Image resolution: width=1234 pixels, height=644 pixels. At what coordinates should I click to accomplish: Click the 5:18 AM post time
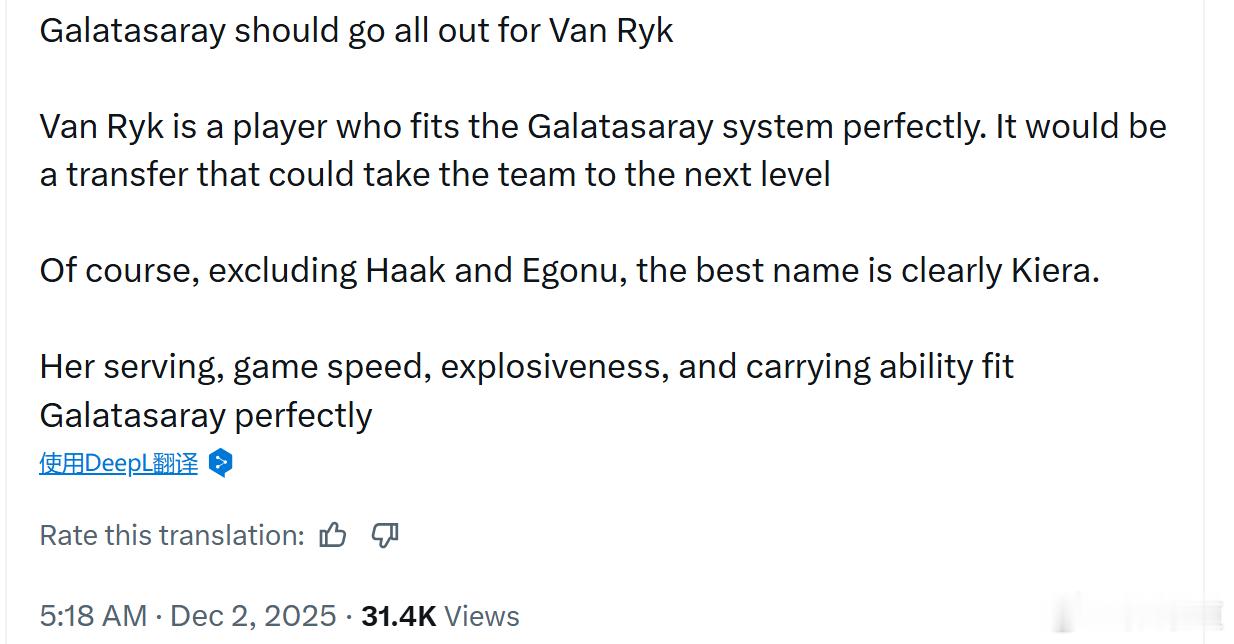(x=93, y=616)
